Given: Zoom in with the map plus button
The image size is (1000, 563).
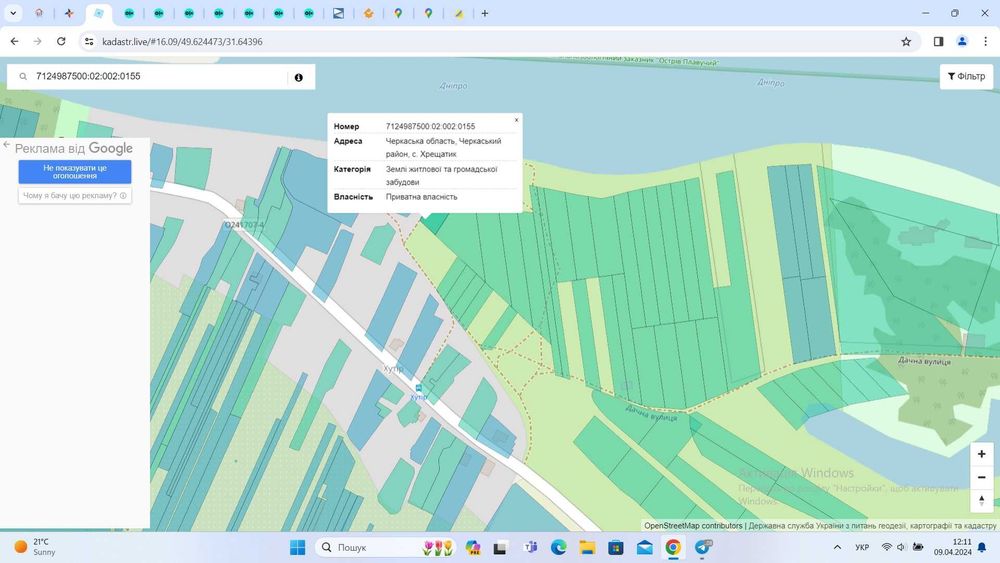Looking at the screenshot, I should (x=982, y=454).
